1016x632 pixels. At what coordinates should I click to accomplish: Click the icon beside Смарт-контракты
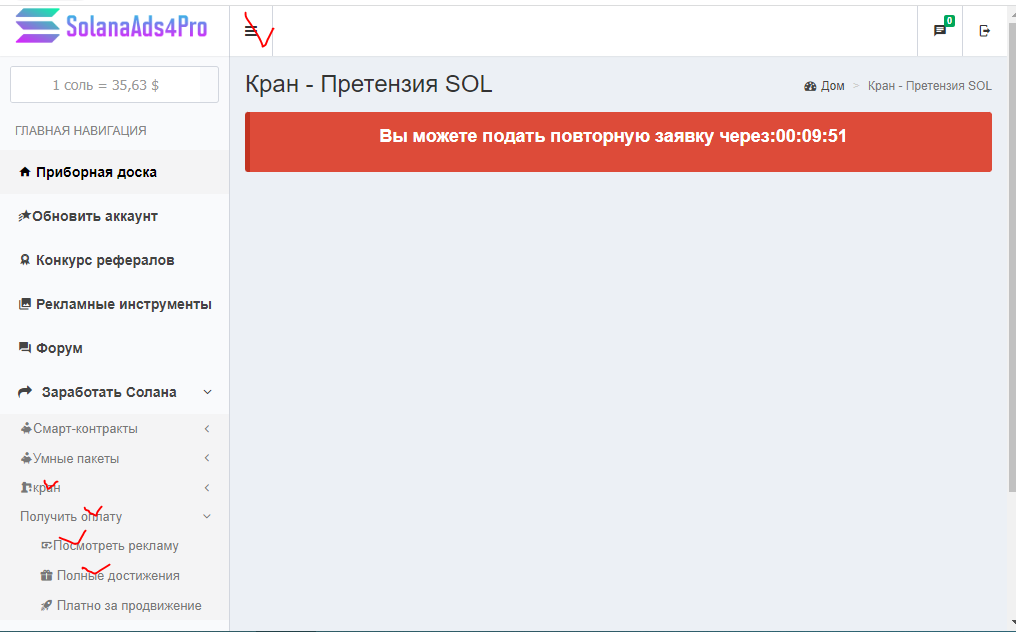pyautogui.click(x=26, y=428)
